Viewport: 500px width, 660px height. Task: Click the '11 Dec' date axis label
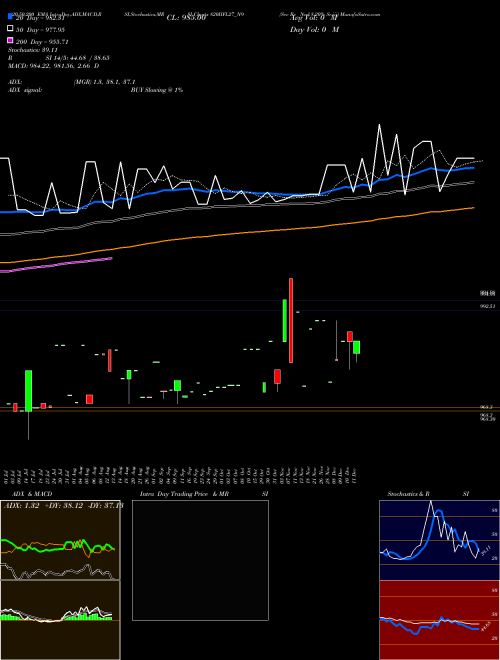click(355, 475)
